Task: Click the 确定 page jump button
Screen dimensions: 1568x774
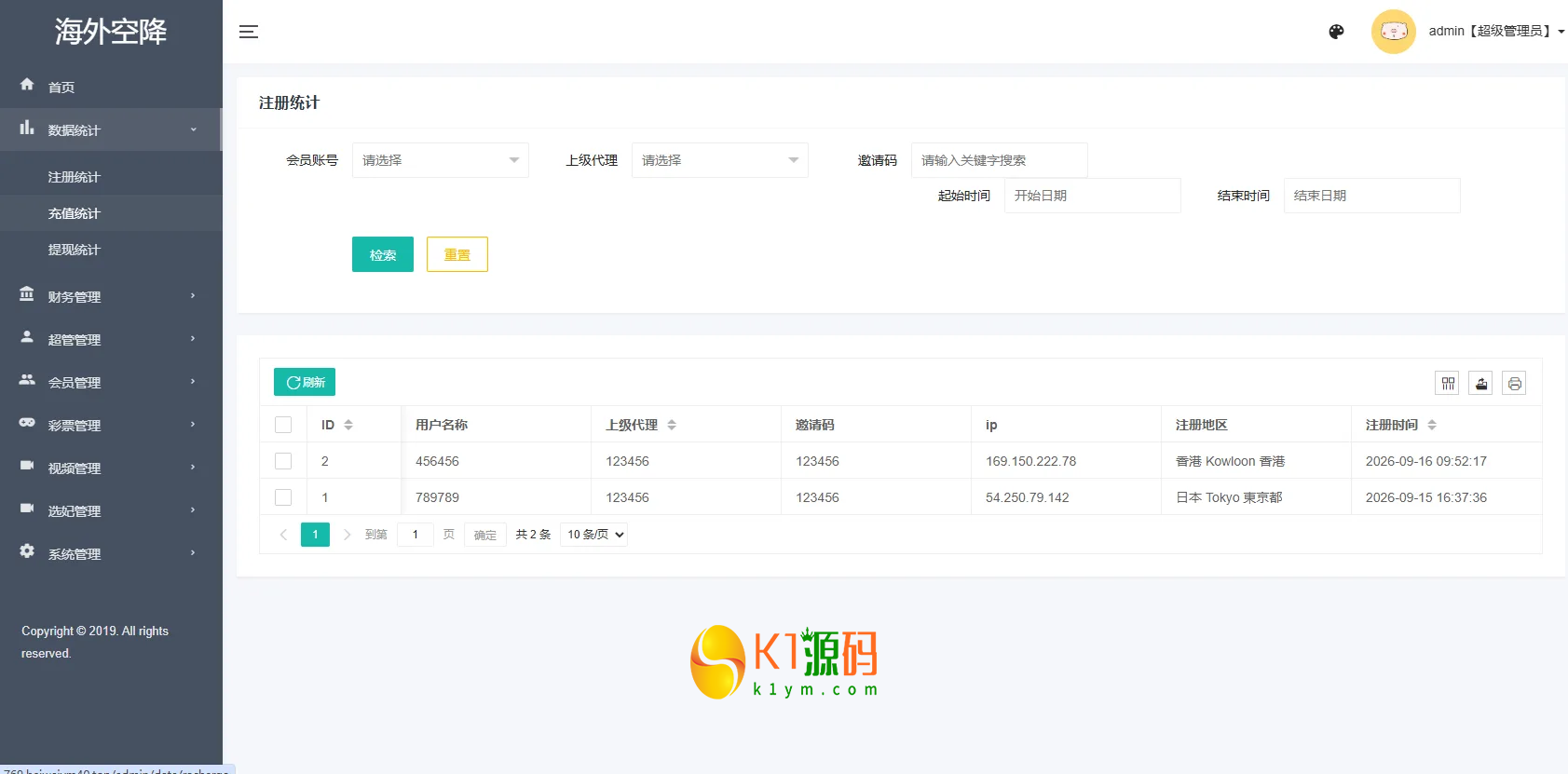Action: click(485, 535)
